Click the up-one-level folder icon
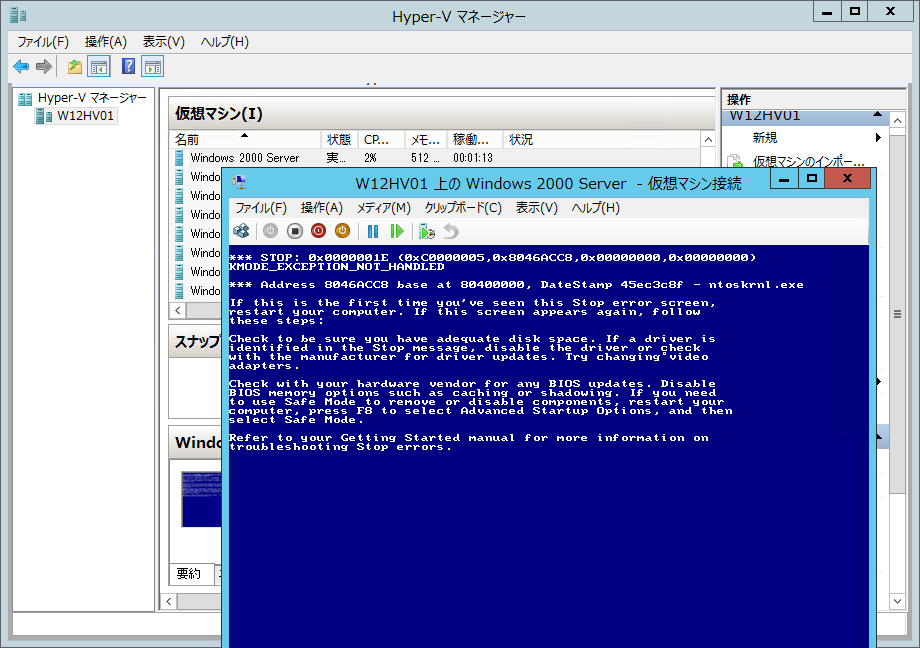Viewport: 920px width, 648px height. click(x=75, y=67)
